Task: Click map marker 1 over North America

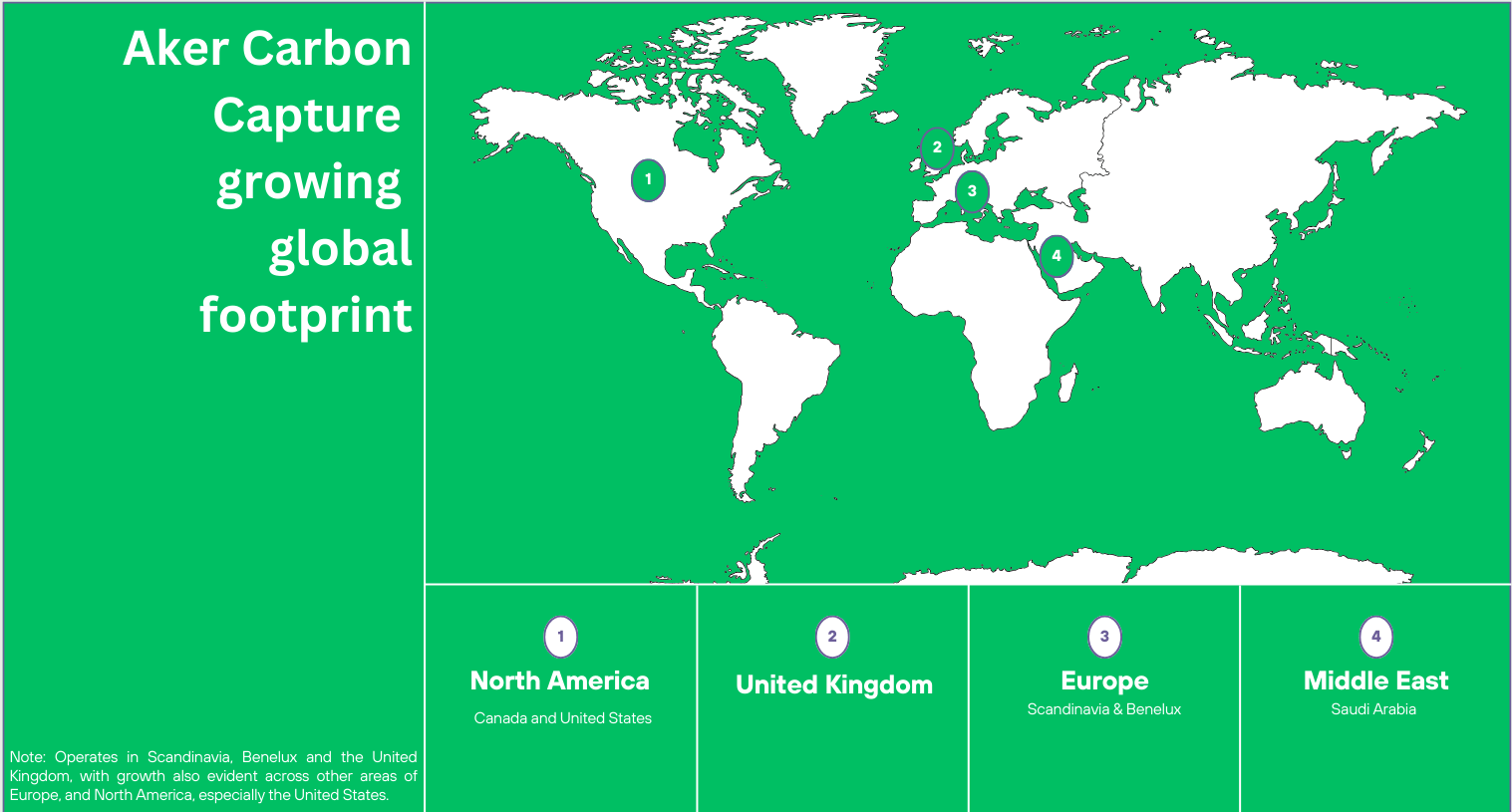Action: coord(648,180)
